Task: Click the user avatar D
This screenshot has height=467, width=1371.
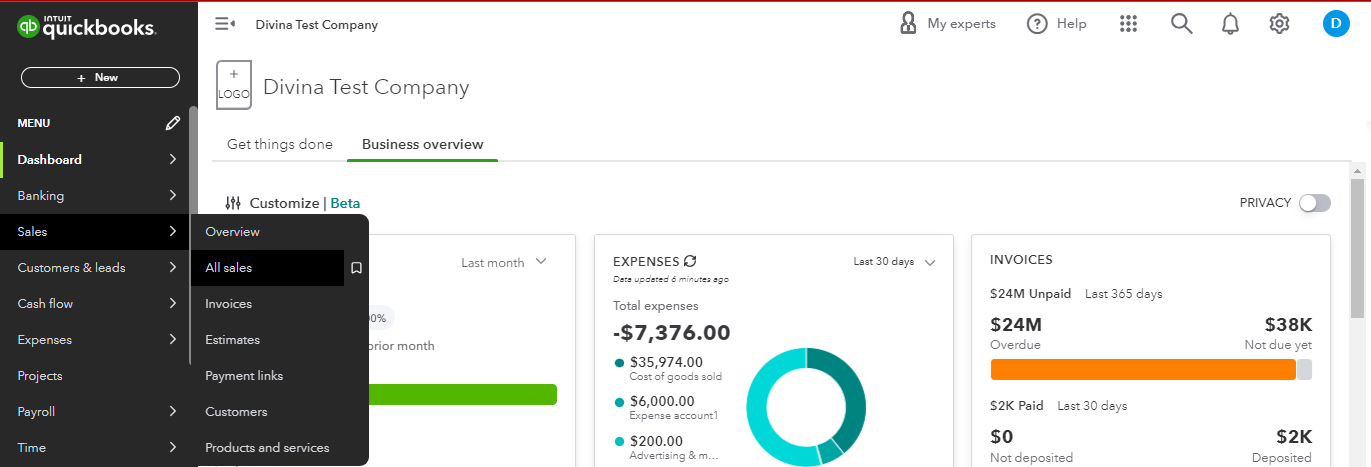Action: point(1336,24)
